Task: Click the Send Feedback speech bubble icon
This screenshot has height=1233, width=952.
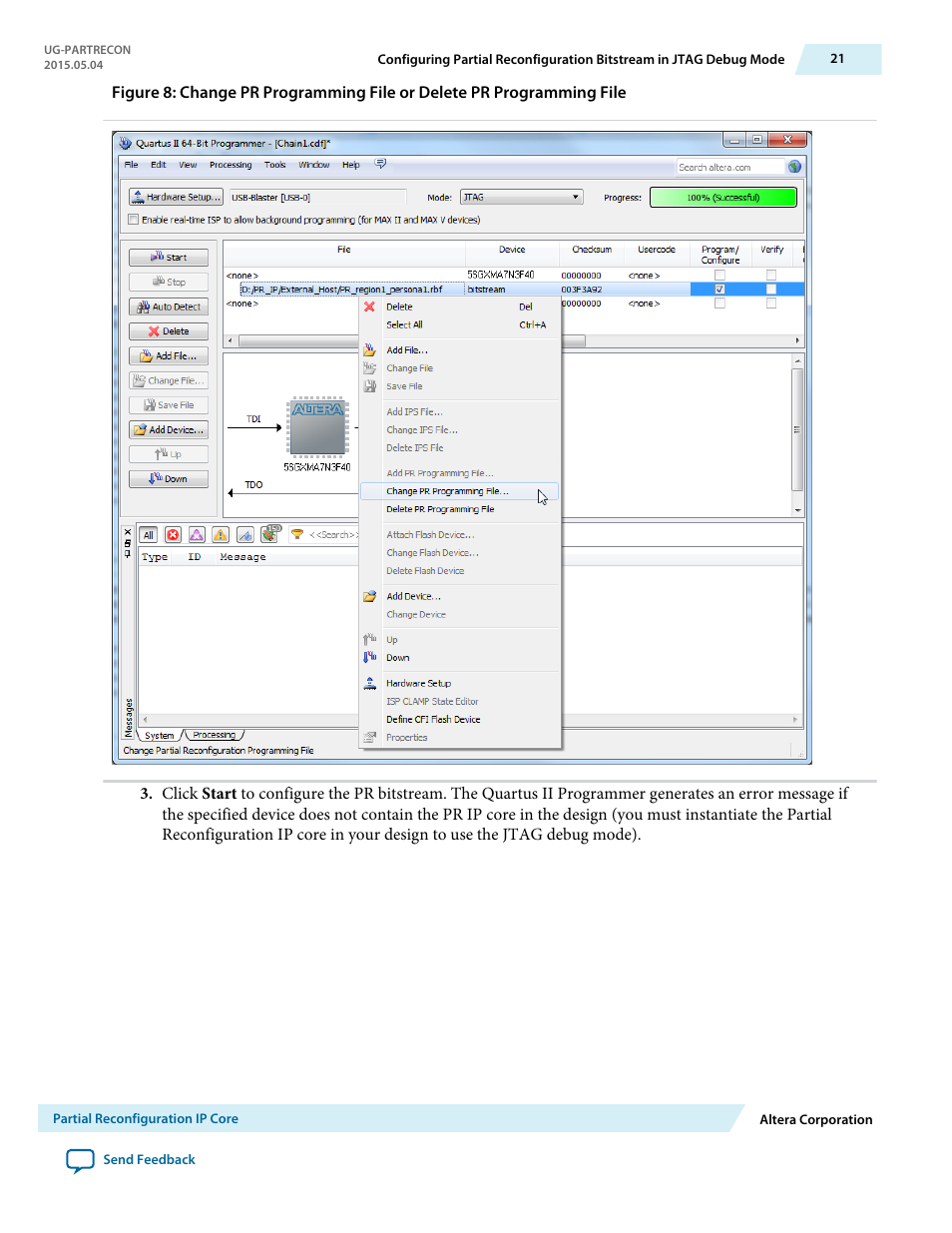Action: click(x=80, y=1161)
